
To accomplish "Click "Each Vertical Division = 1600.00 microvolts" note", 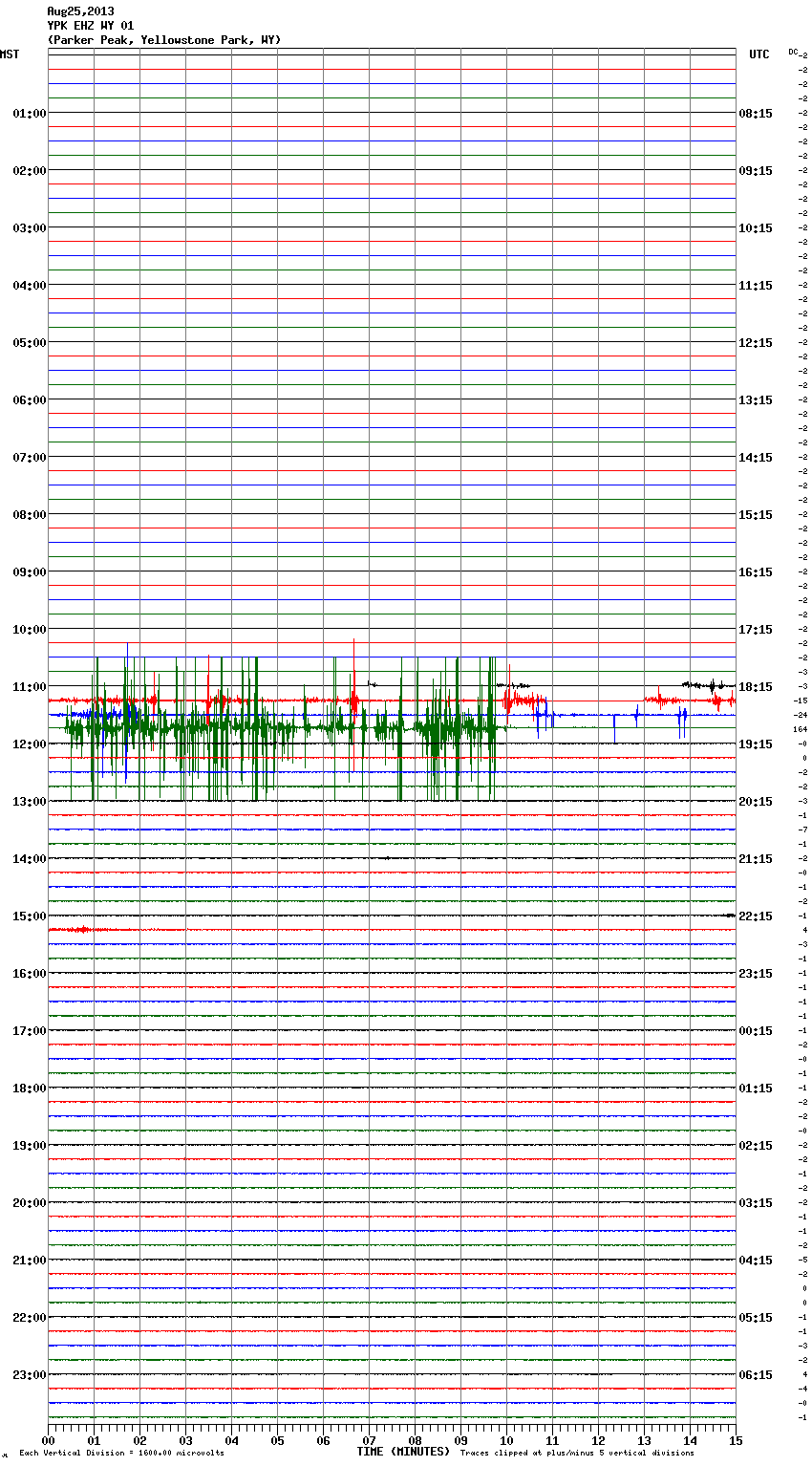I will (121, 1454).
